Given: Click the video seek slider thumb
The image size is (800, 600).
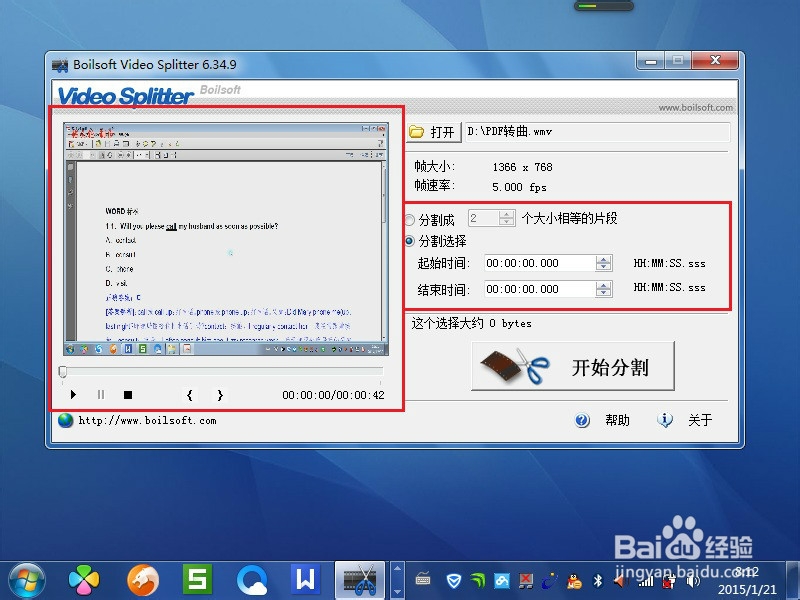Looking at the screenshot, I should [x=63, y=371].
